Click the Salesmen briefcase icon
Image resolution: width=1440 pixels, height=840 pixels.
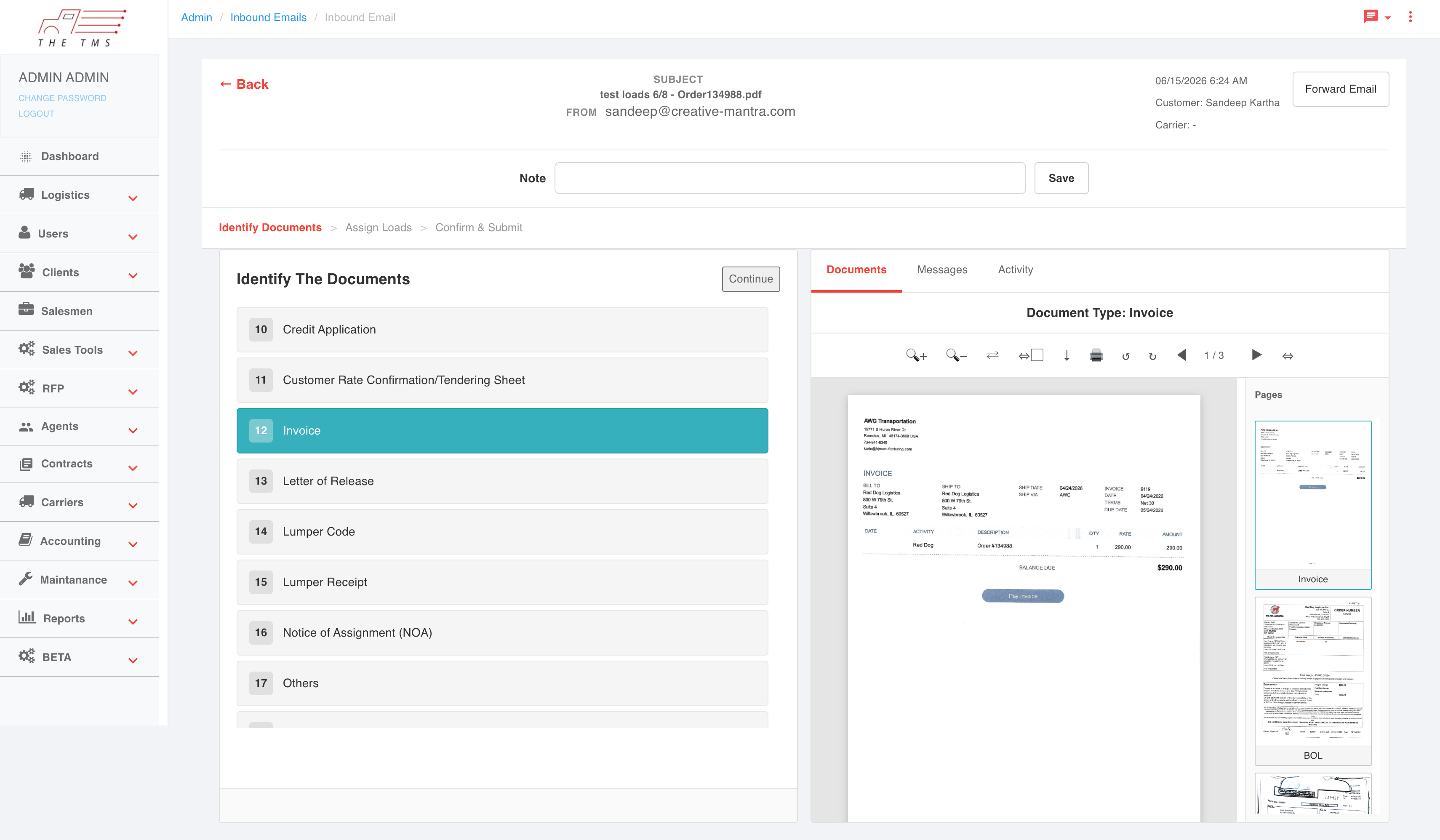point(26,310)
